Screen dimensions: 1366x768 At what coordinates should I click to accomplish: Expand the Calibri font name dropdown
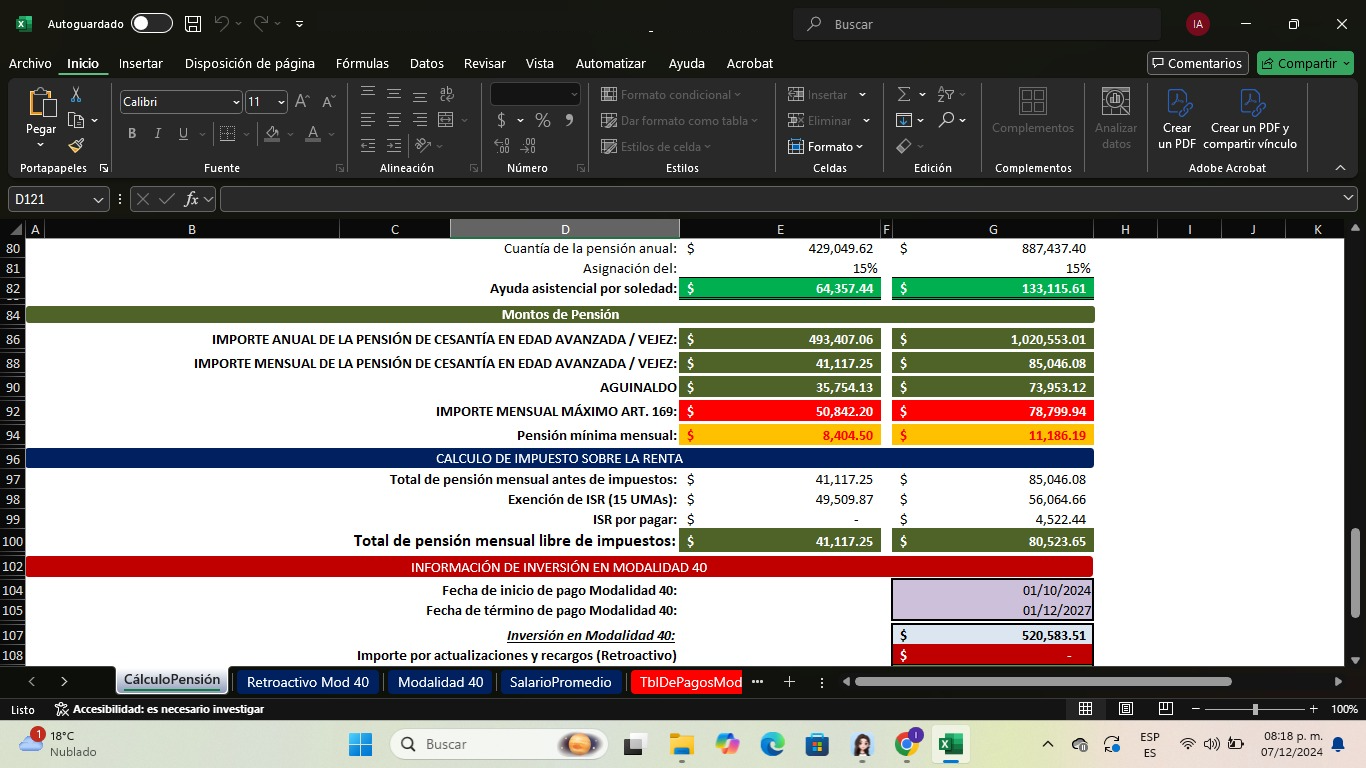[x=236, y=102]
